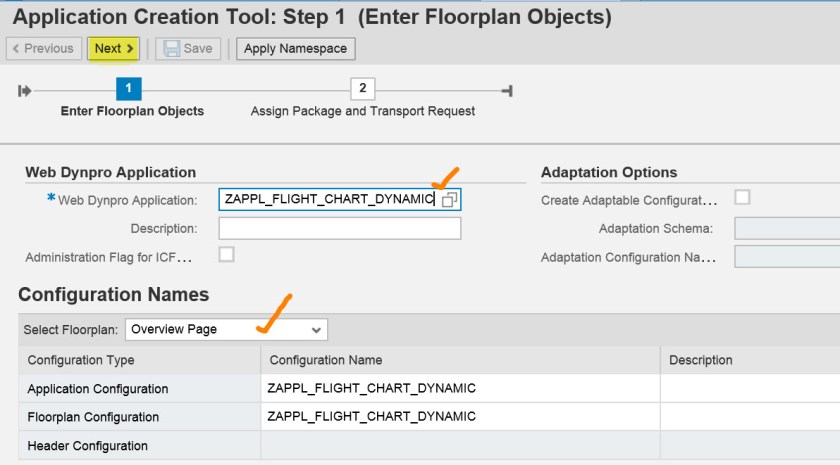Focus the Web Dynpro Application text field
Image resolution: width=840 pixels, height=465 pixels.
pos(327,200)
